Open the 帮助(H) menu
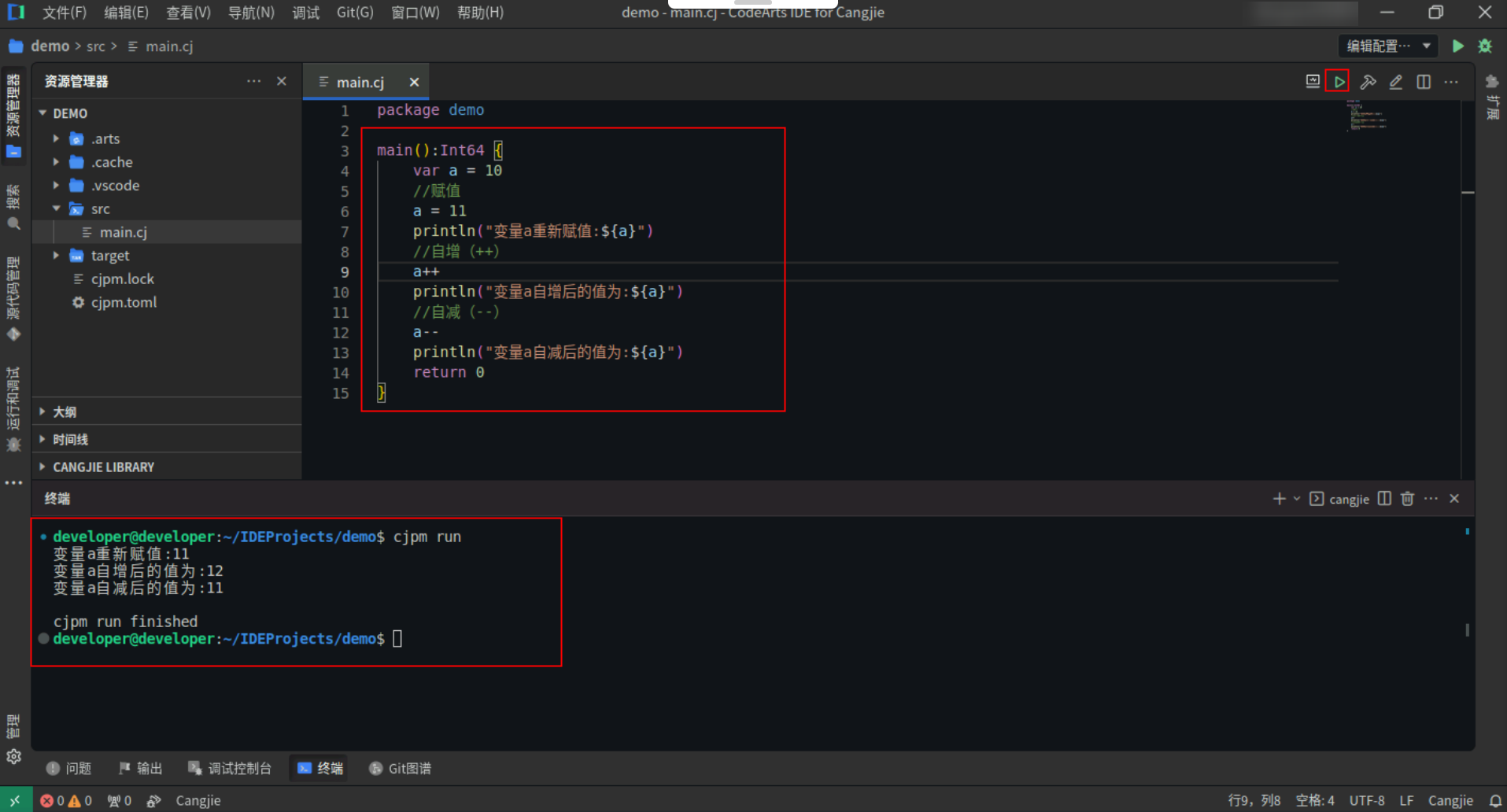 [480, 13]
